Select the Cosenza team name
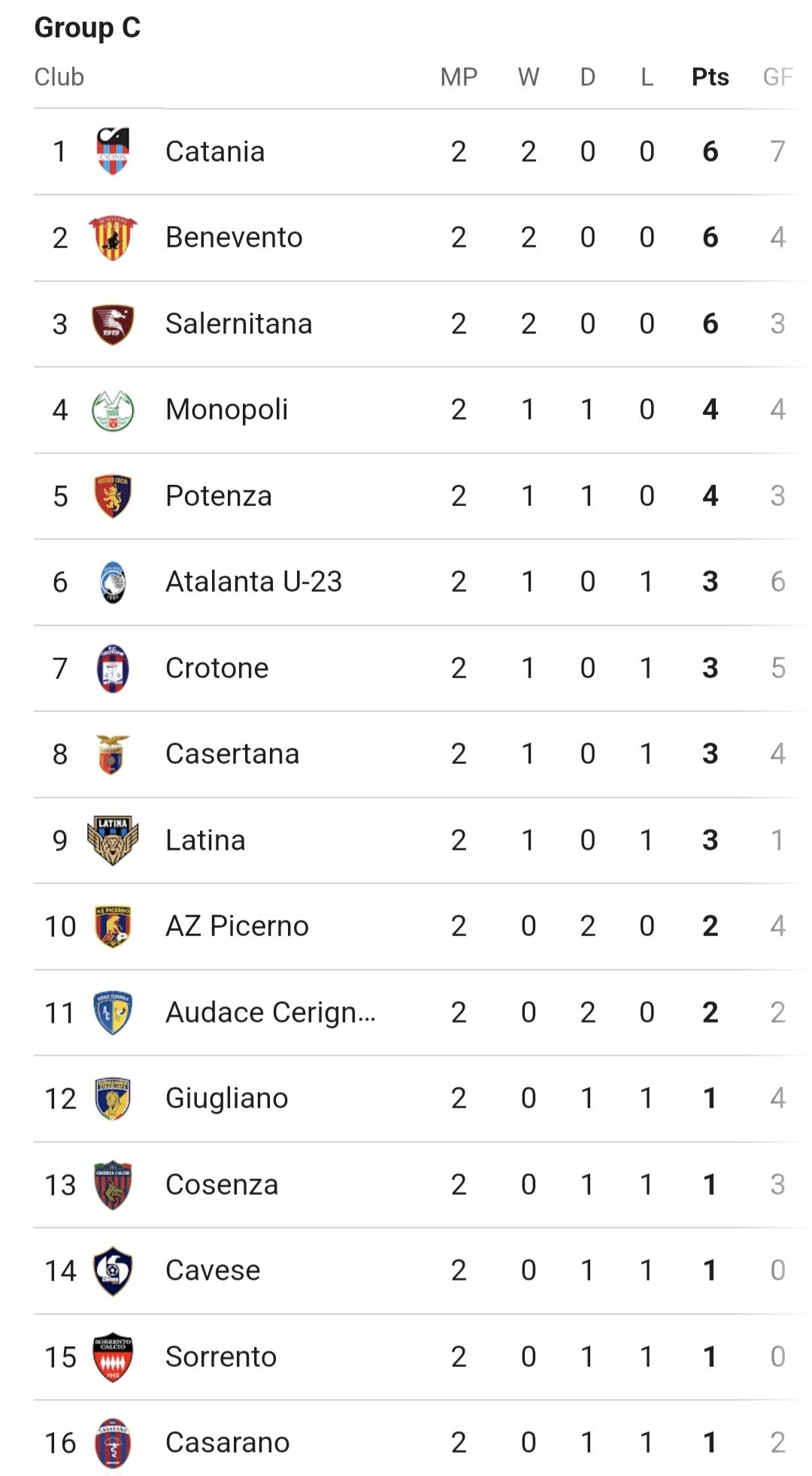Screen dimensions: 812x1476 tap(222, 1185)
